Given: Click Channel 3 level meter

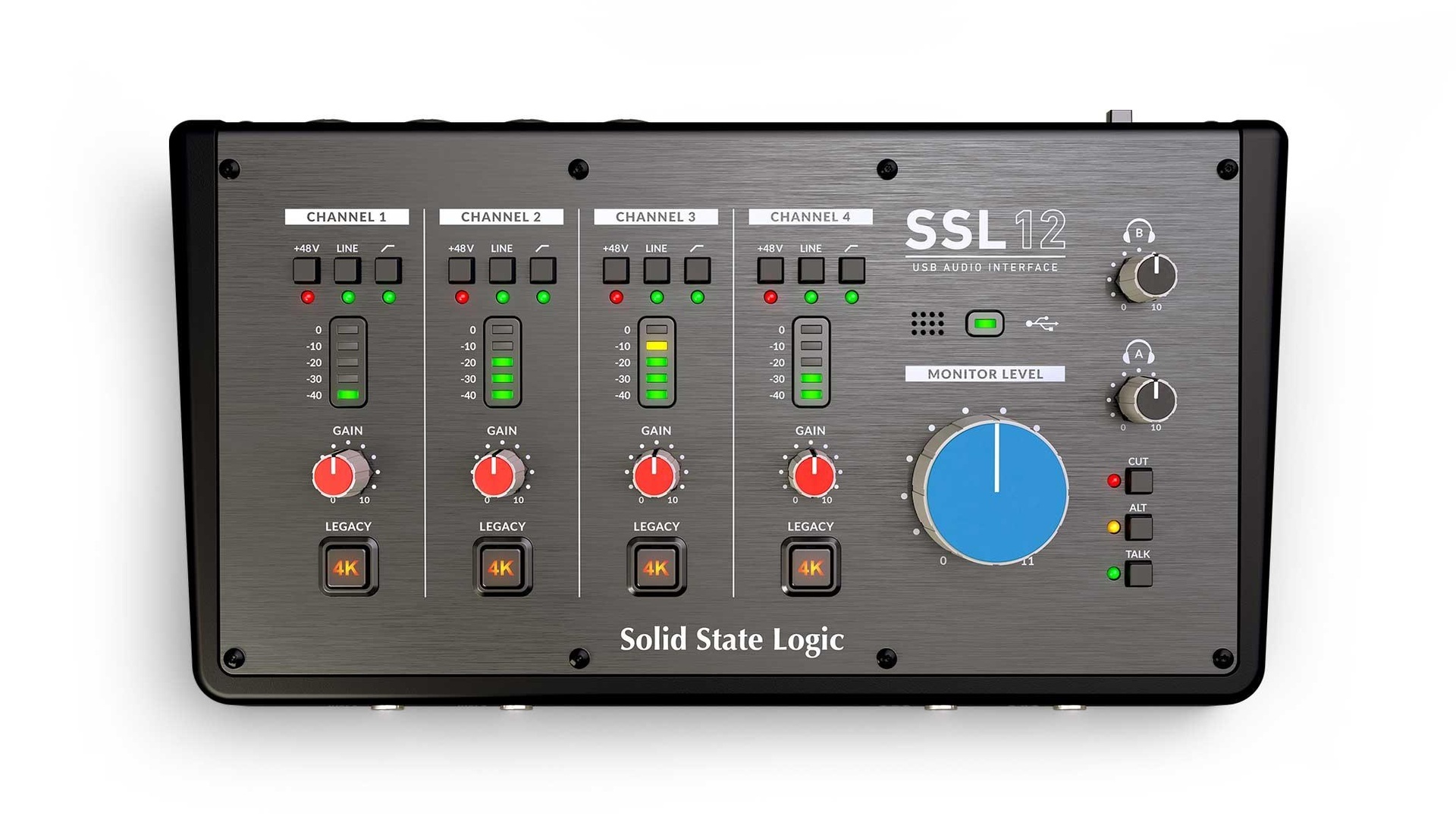Looking at the screenshot, I should [657, 362].
